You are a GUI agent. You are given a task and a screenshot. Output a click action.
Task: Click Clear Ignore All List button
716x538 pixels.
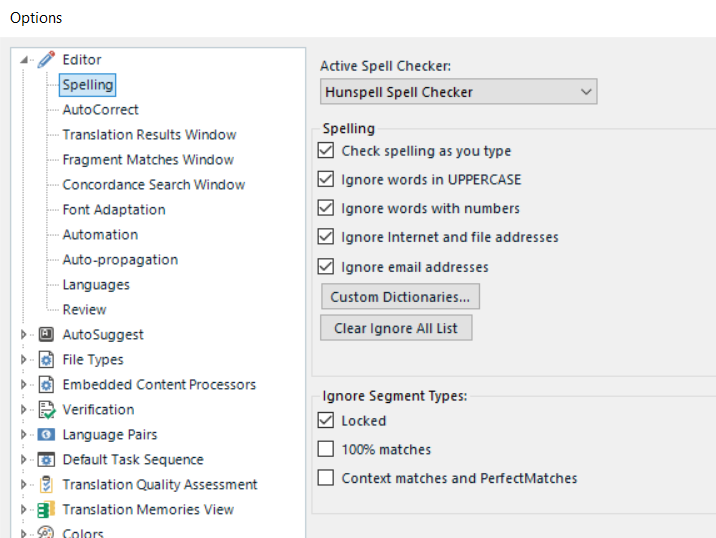point(396,328)
